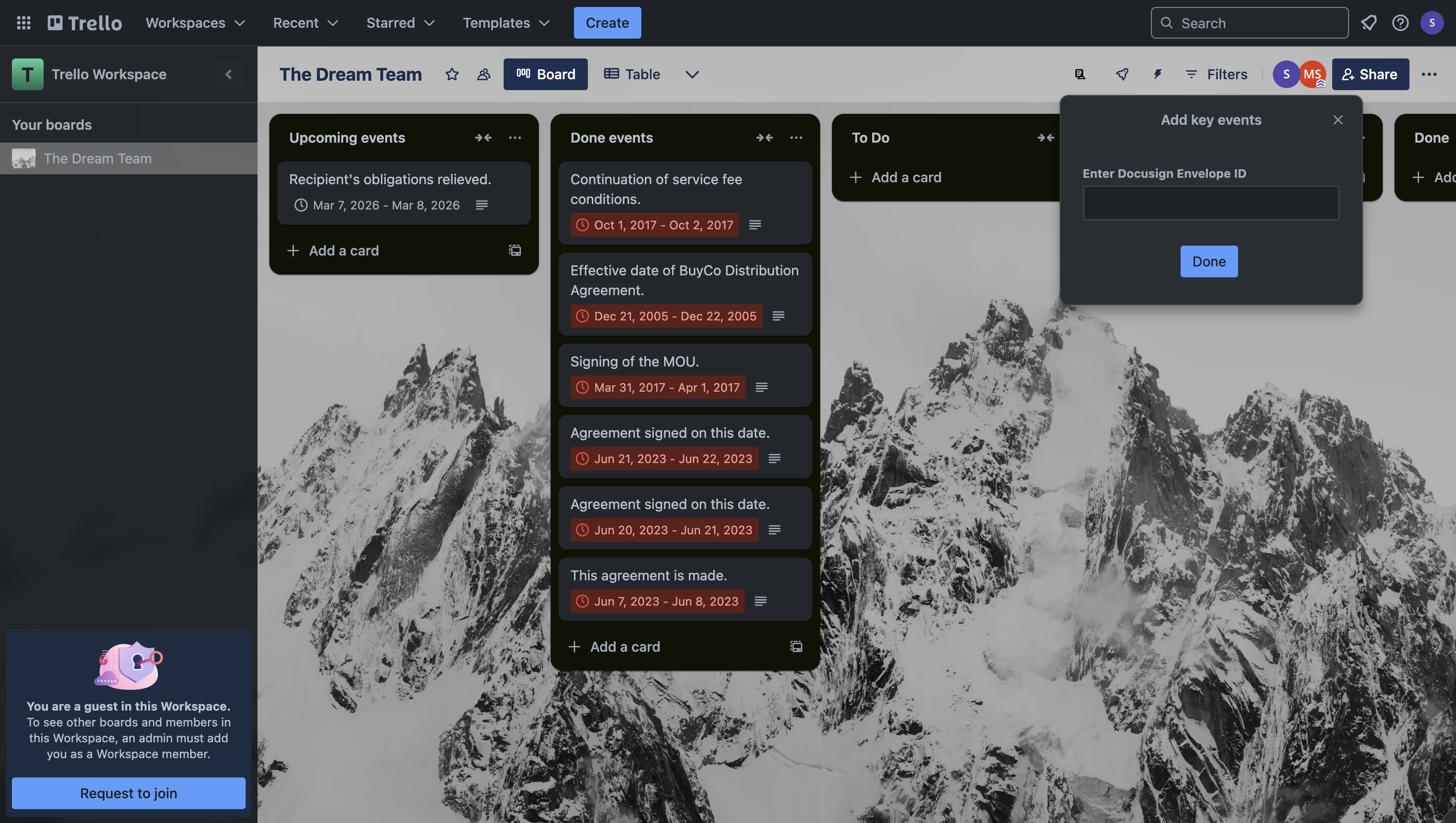The image size is (1456, 823).
Task: Click the board visibility icon
Action: tap(483, 74)
